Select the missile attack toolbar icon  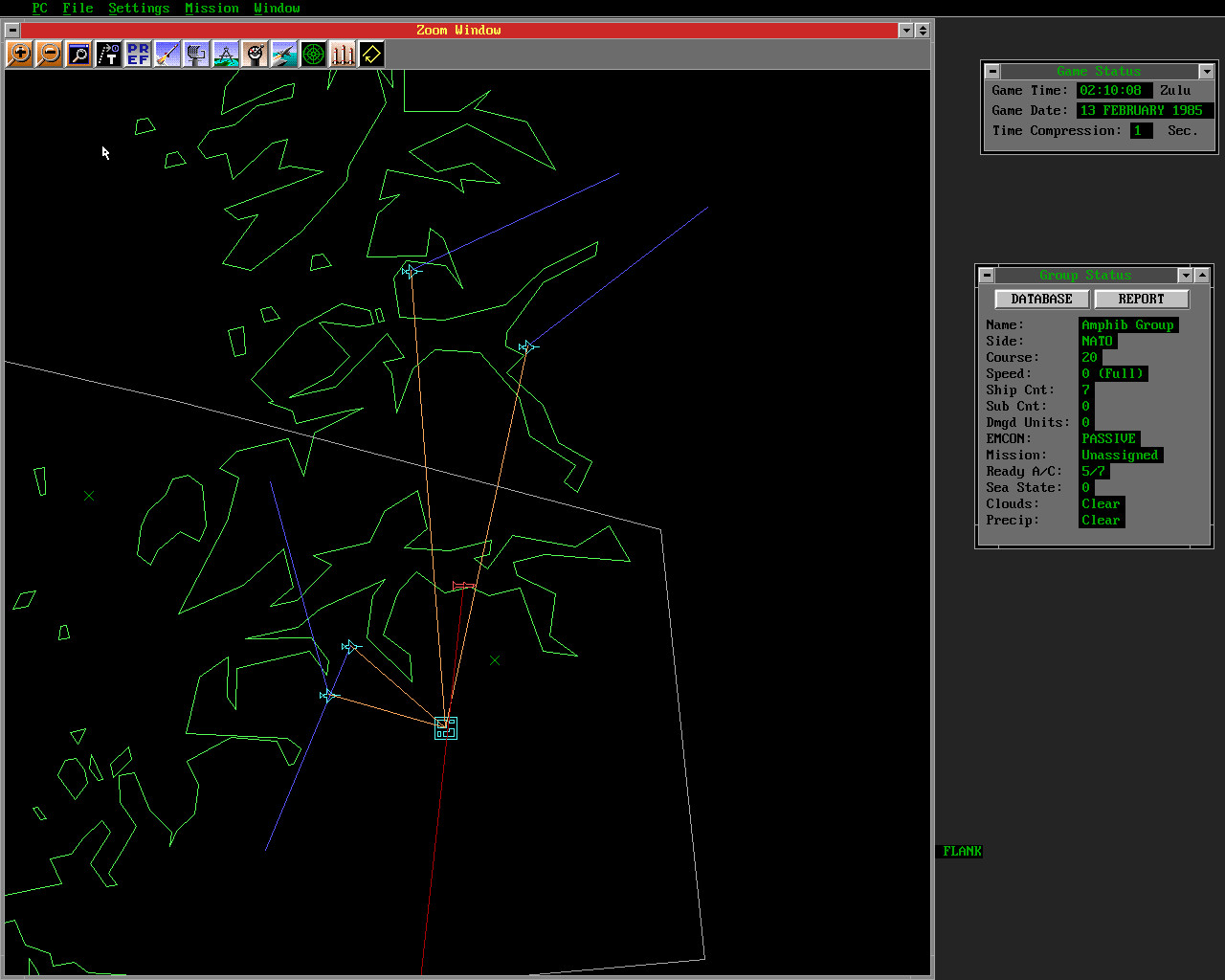(167, 55)
